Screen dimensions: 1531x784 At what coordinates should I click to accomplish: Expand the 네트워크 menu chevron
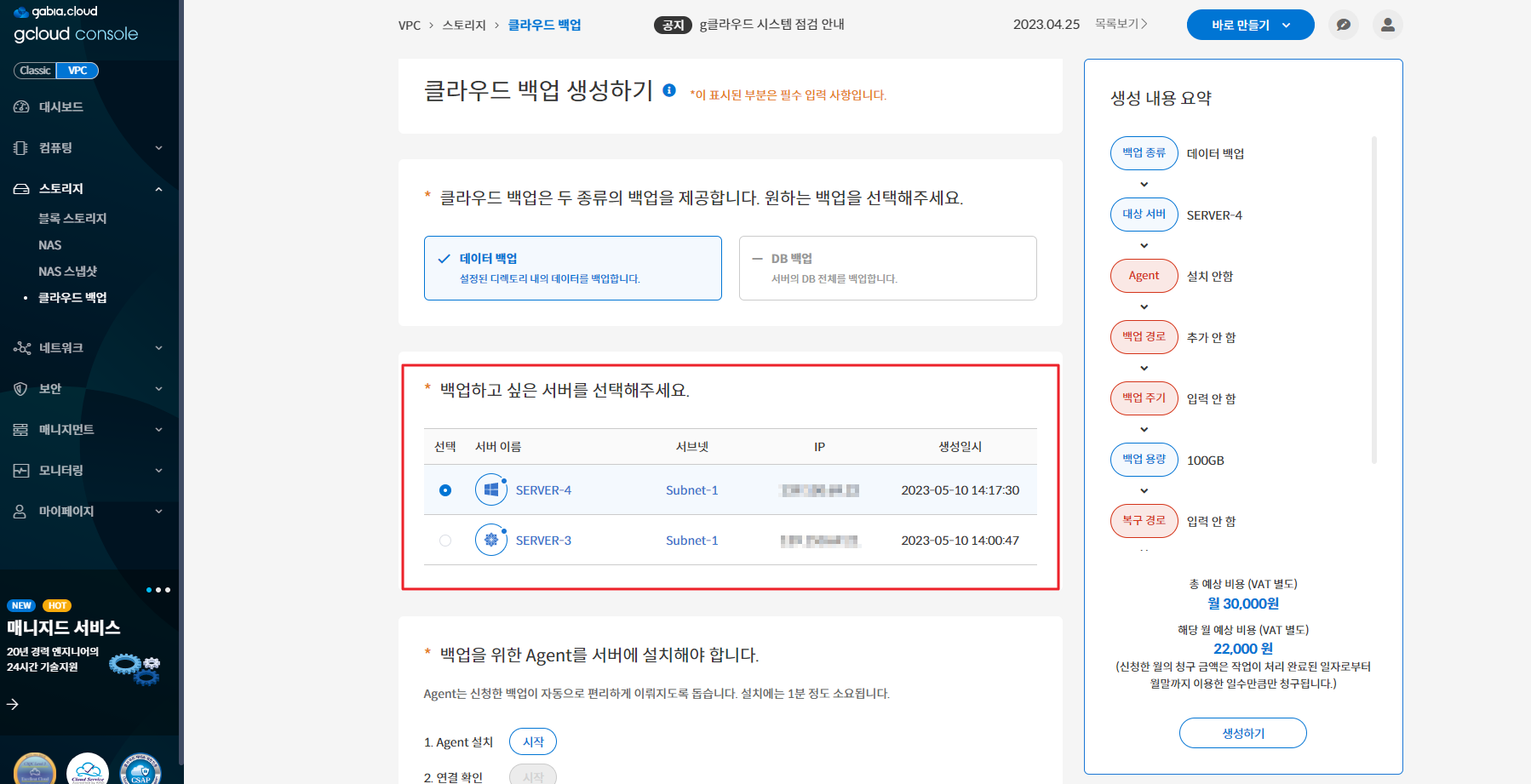(158, 348)
